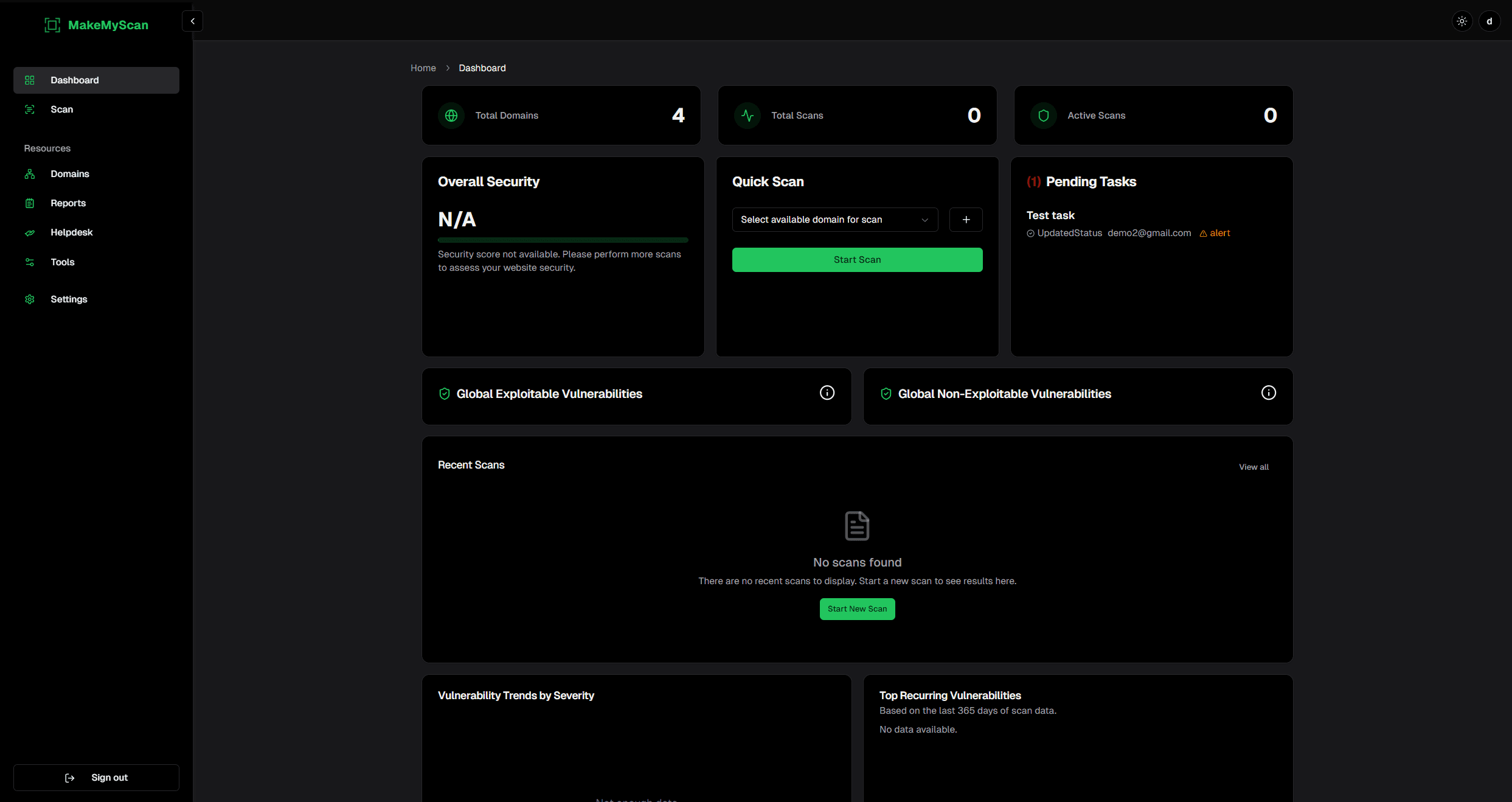Click the Start New Scan button
Viewport: 1512px width, 802px height.
[857, 609]
